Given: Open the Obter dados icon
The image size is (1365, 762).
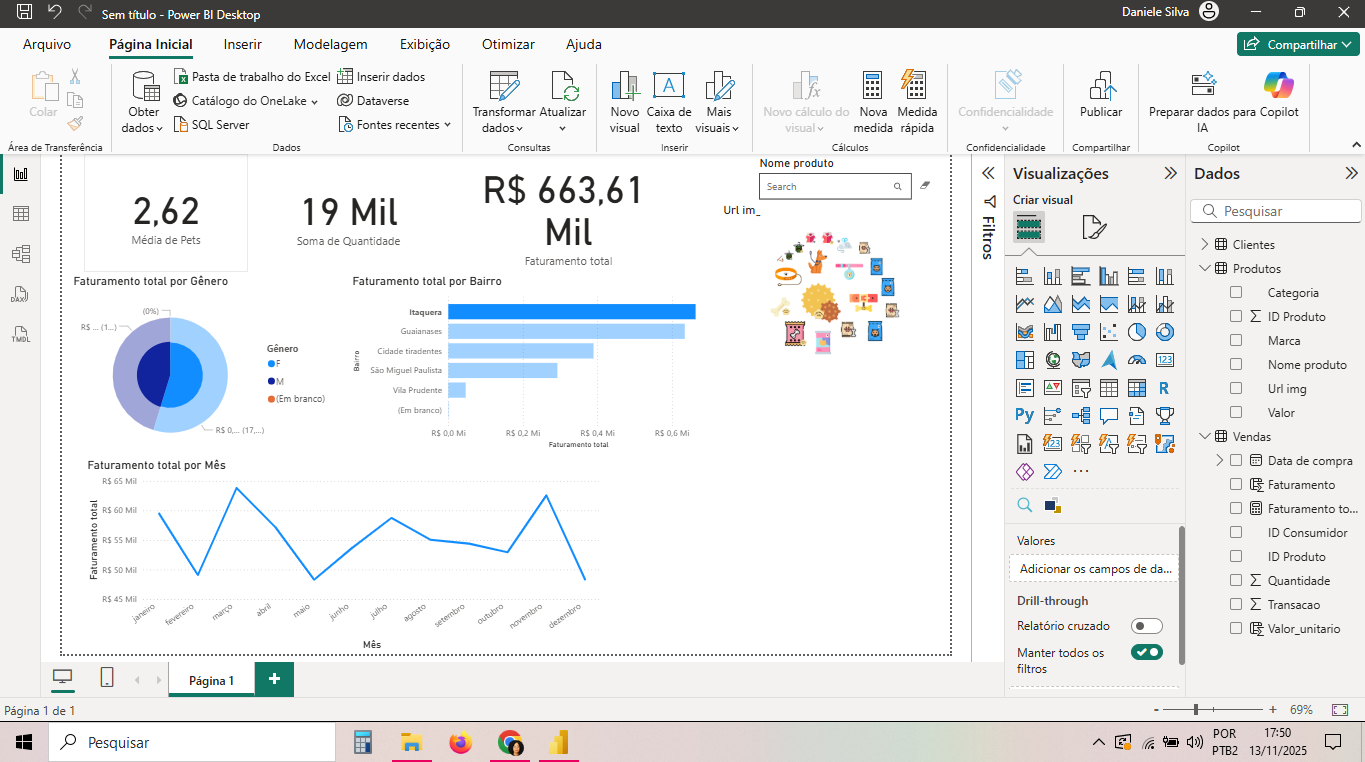Looking at the screenshot, I should (x=145, y=90).
